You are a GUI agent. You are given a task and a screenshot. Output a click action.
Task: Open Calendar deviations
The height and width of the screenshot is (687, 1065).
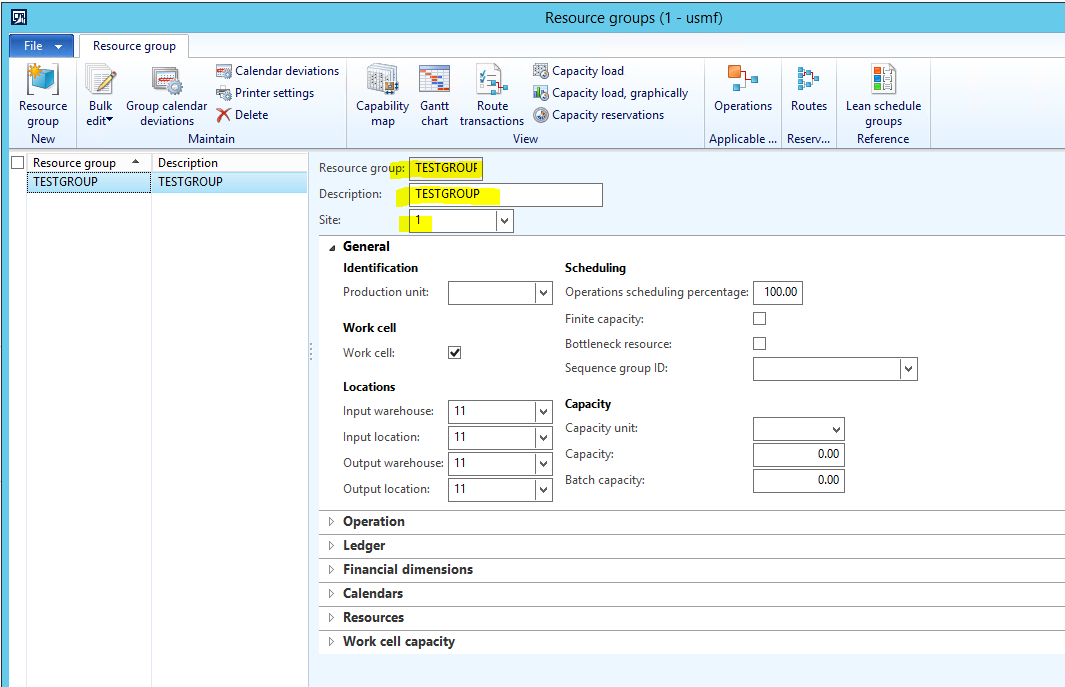point(277,71)
